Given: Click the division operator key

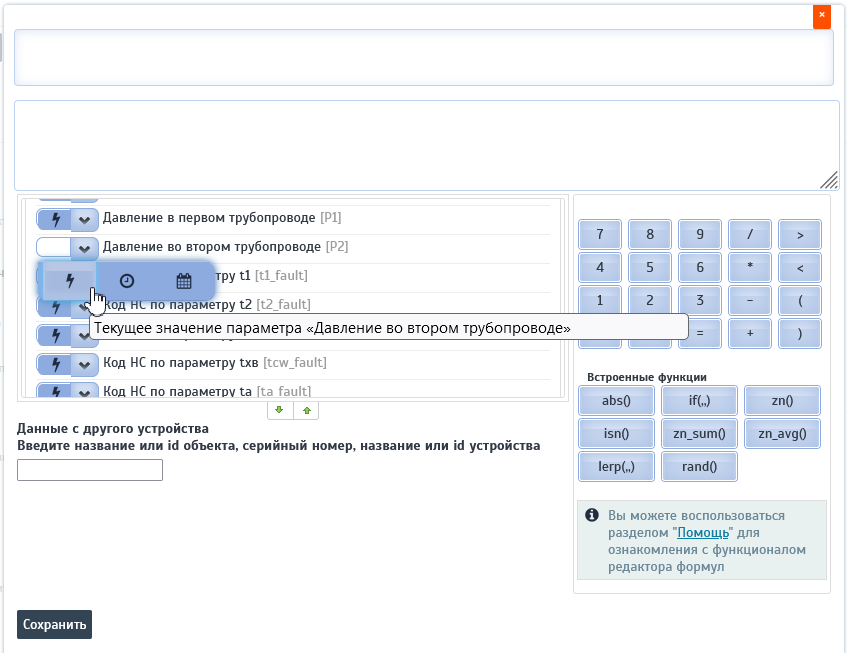Looking at the screenshot, I should [749, 235].
